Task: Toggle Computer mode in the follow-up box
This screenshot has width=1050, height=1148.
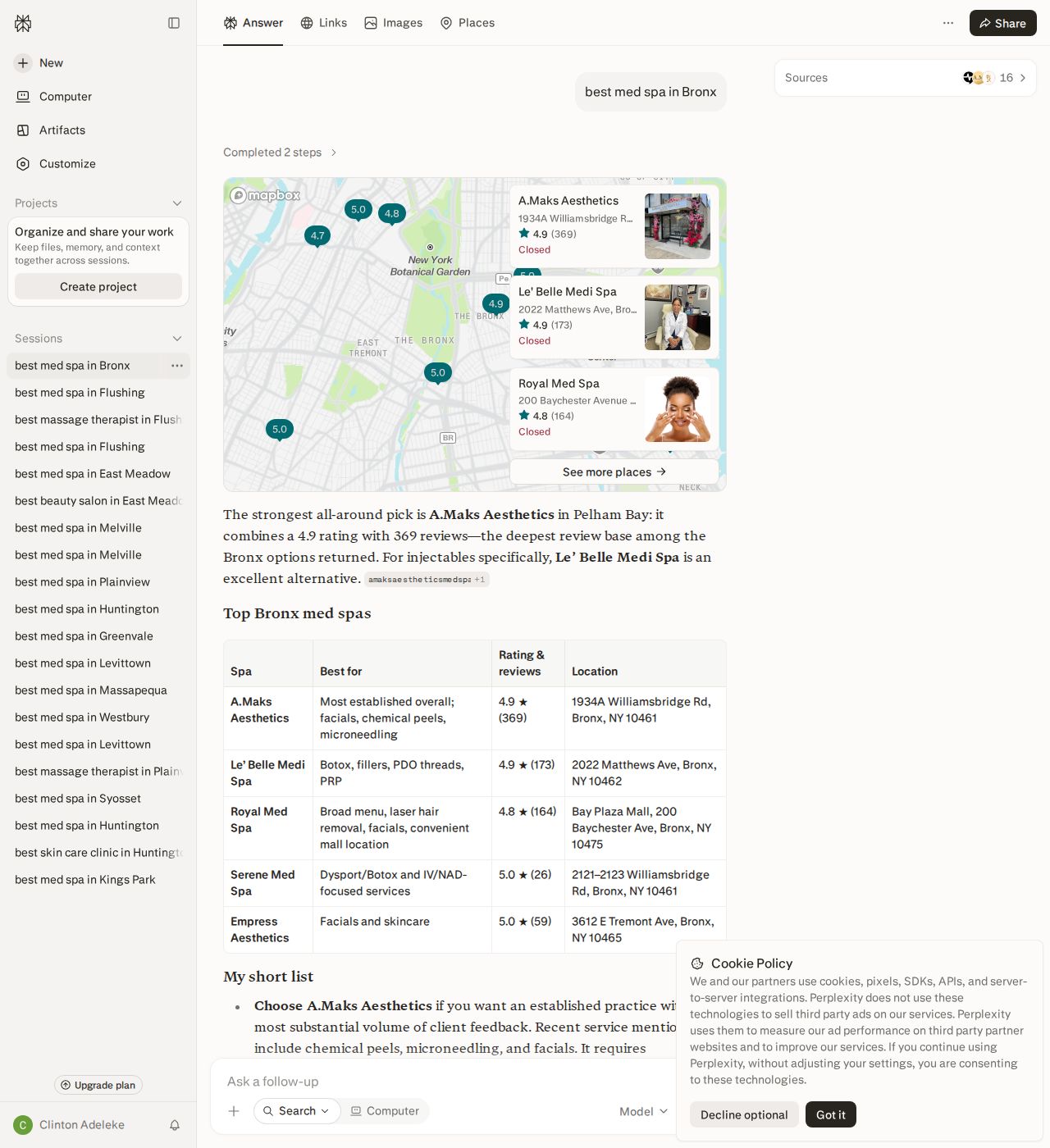Action: (385, 1111)
